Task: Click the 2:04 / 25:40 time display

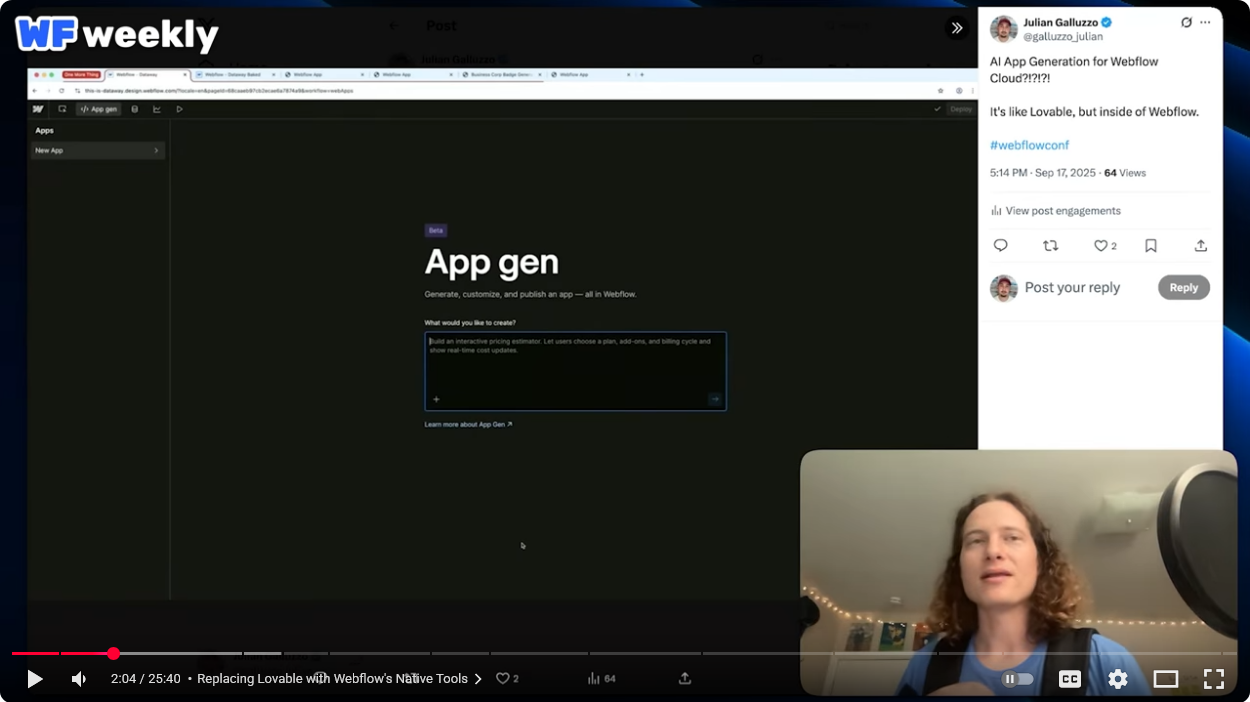Action: coord(145,678)
